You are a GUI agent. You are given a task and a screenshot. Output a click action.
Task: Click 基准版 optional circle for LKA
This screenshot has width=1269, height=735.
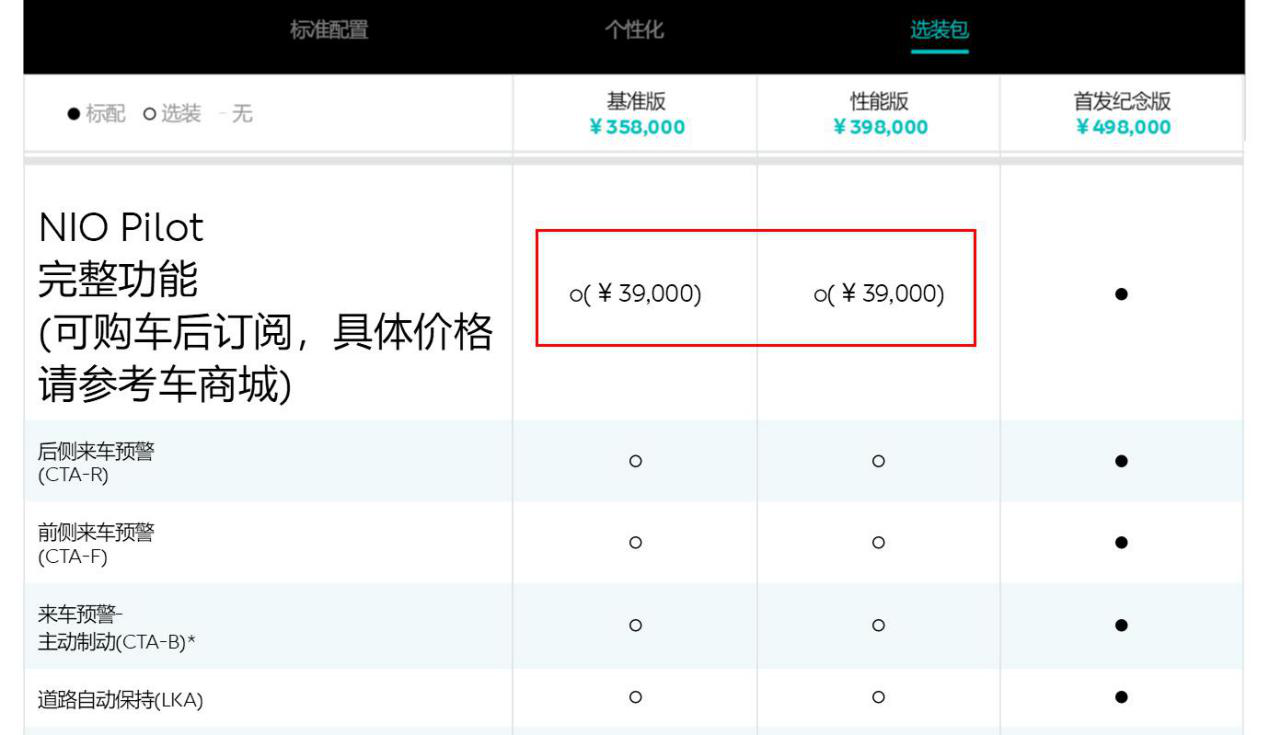(x=635, y=697)
